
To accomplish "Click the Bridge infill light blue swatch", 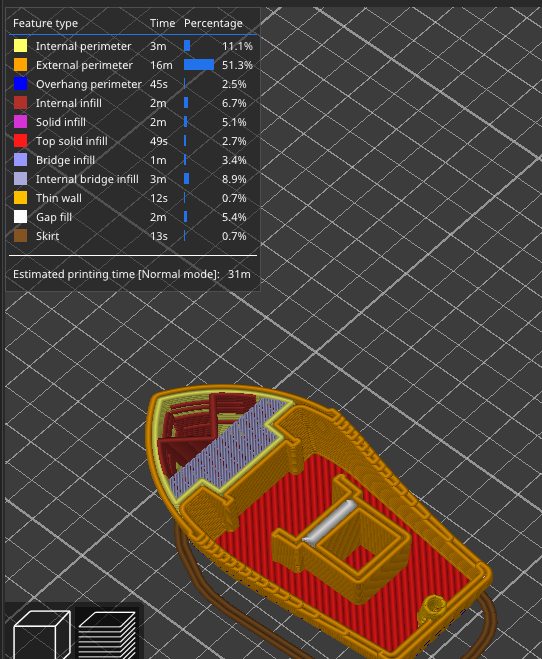I will pyautogui.click(x=21, y=160).
